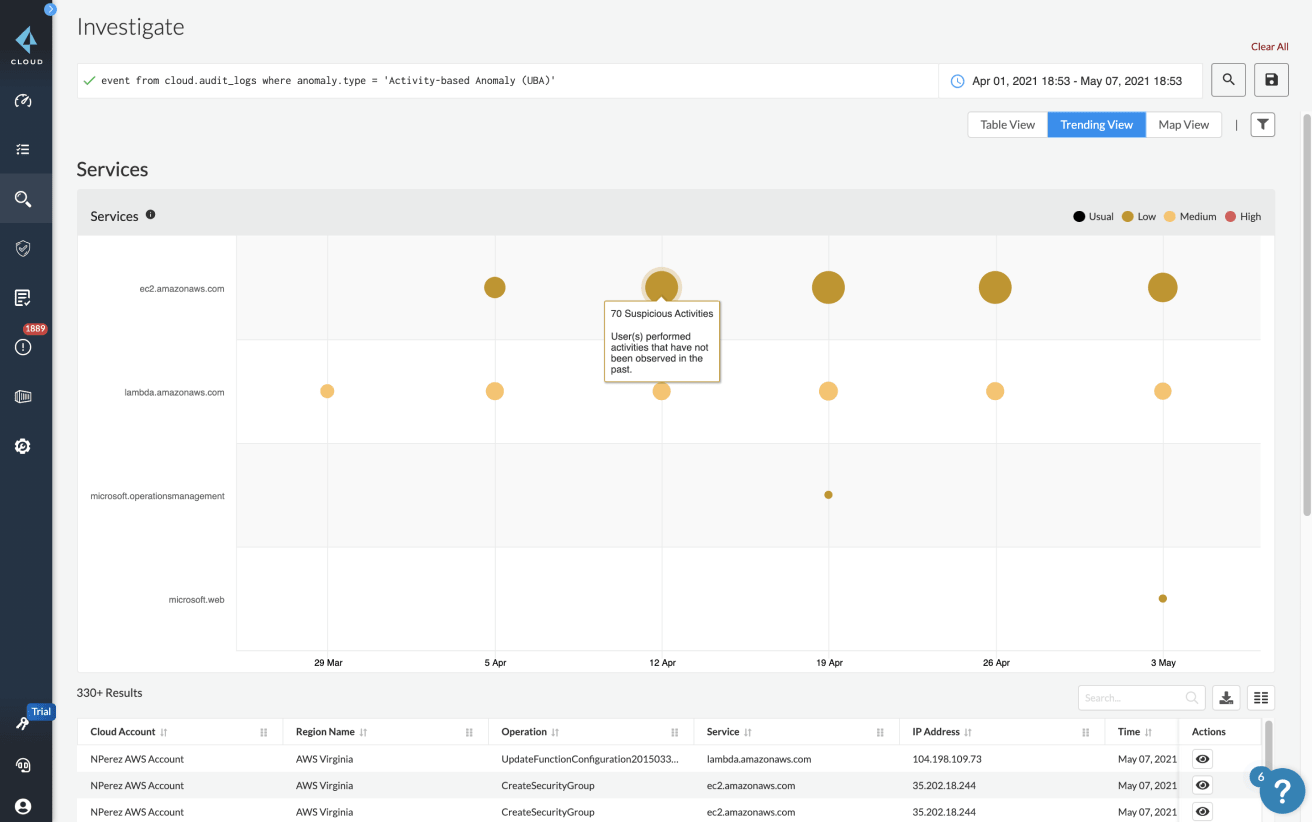Click the Clear All link
The width and height of the screenshot is (1312, 822).
point(1269,47)
